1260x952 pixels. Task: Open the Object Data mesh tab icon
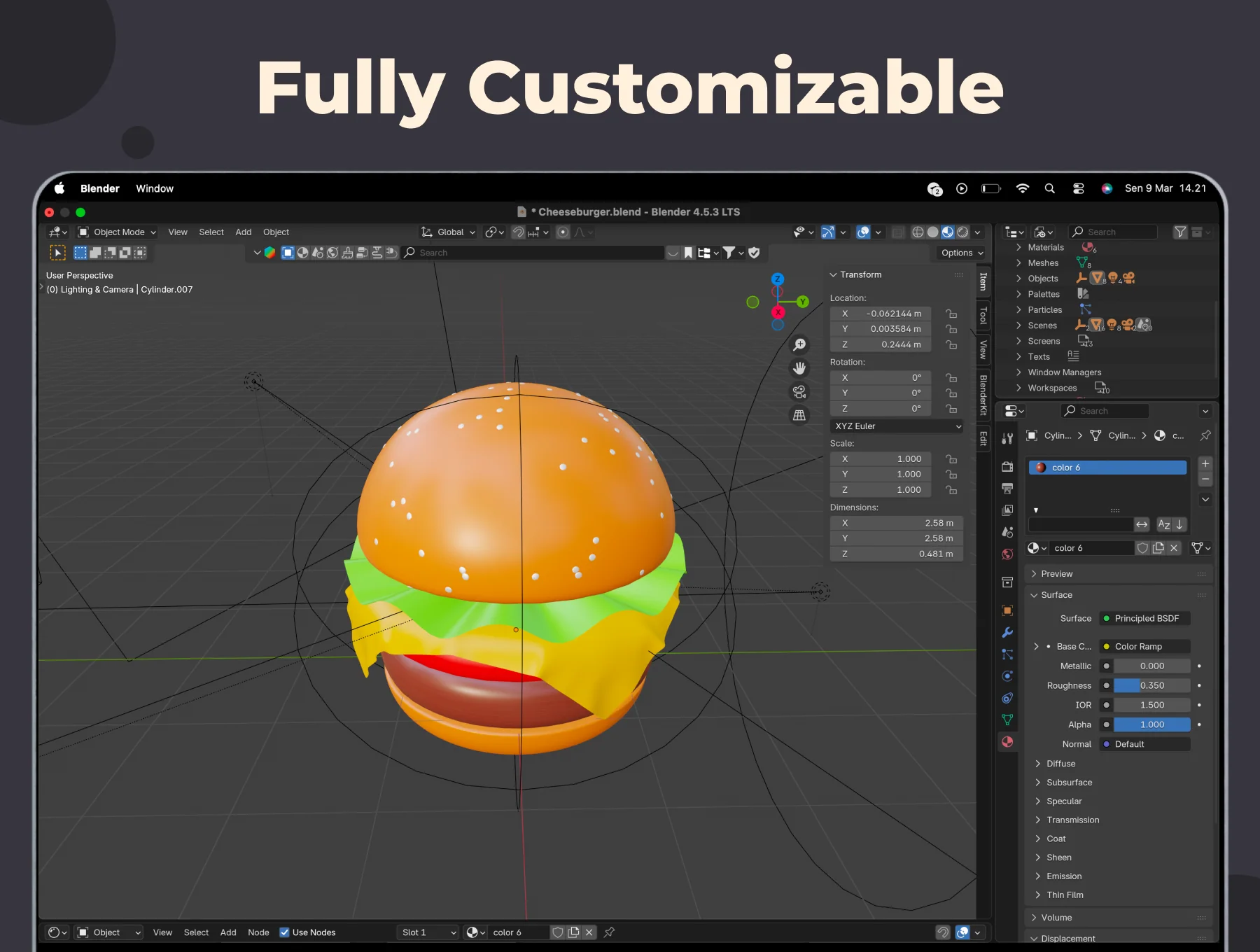pyautogui.click(x=1007, y=720)
